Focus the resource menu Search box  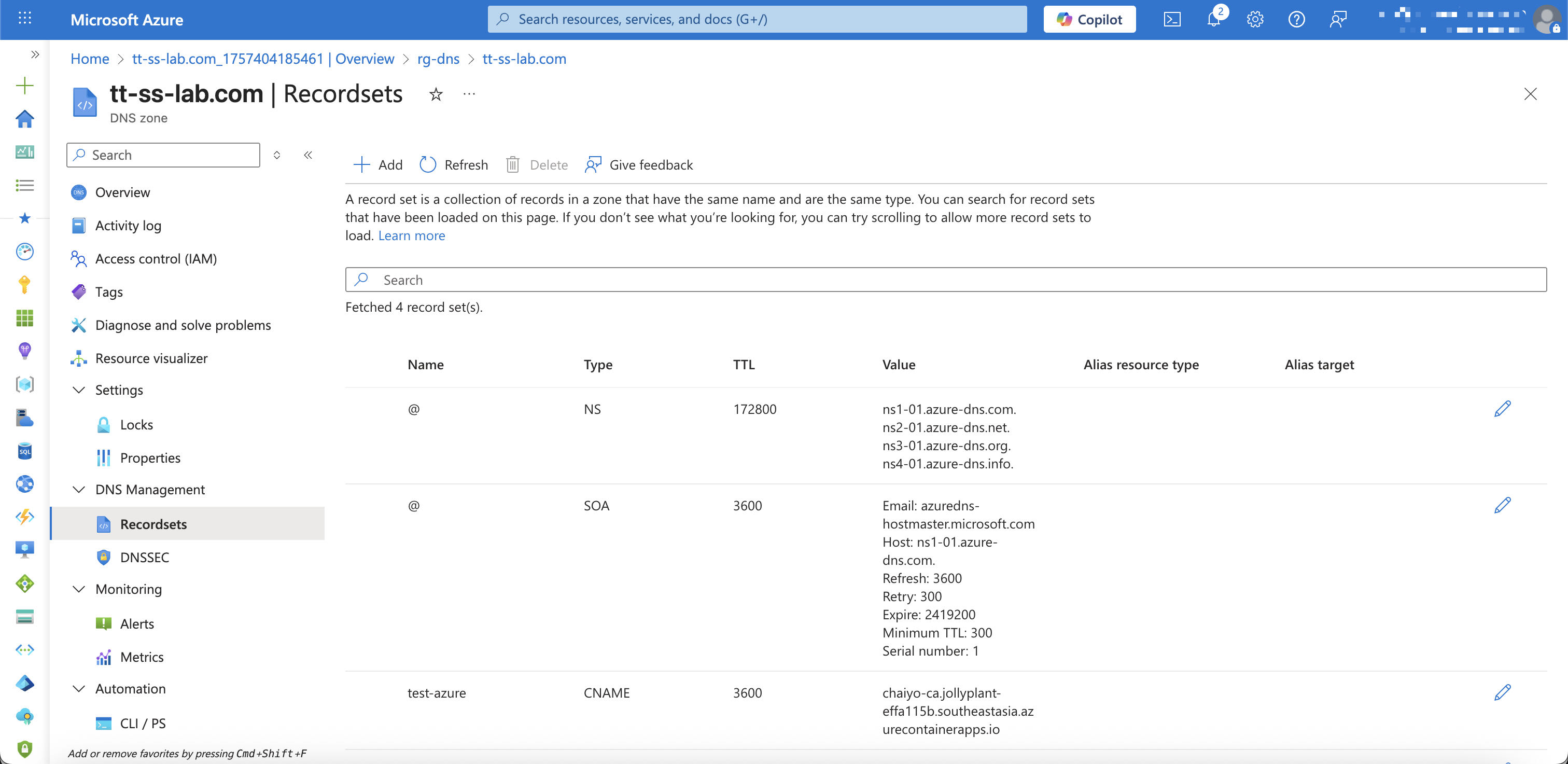tap(163, 155)
